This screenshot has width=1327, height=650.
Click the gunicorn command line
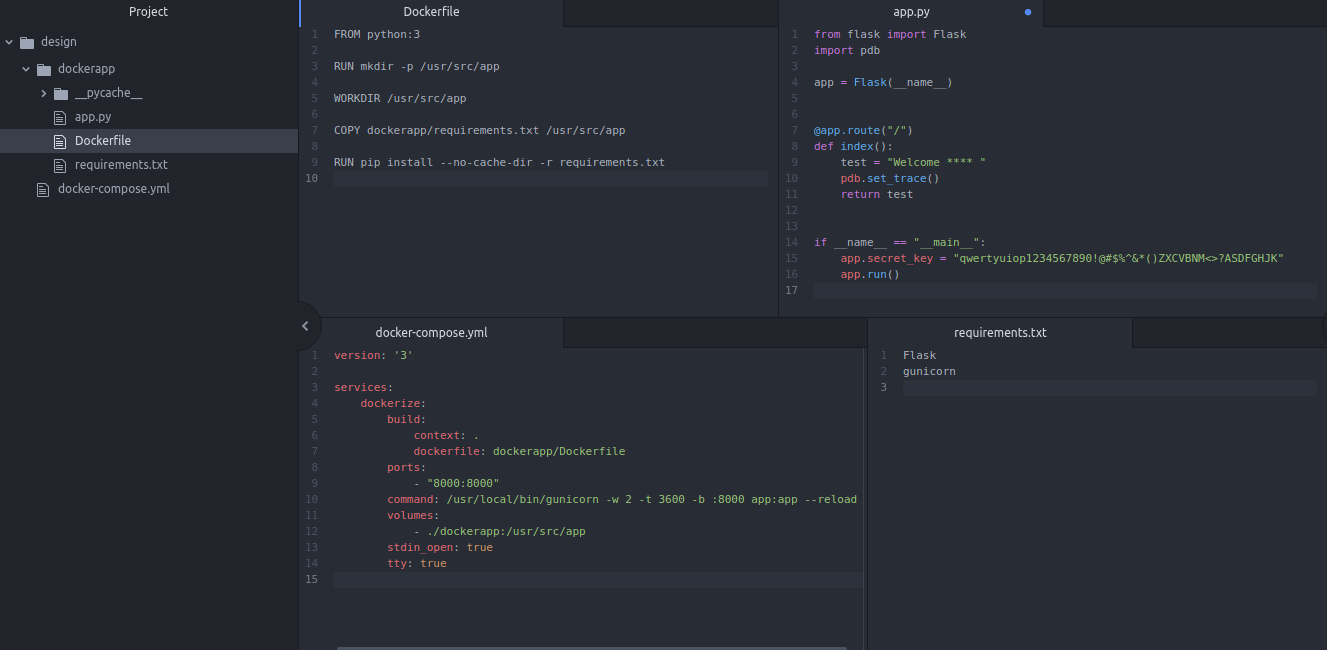(622, 499)
